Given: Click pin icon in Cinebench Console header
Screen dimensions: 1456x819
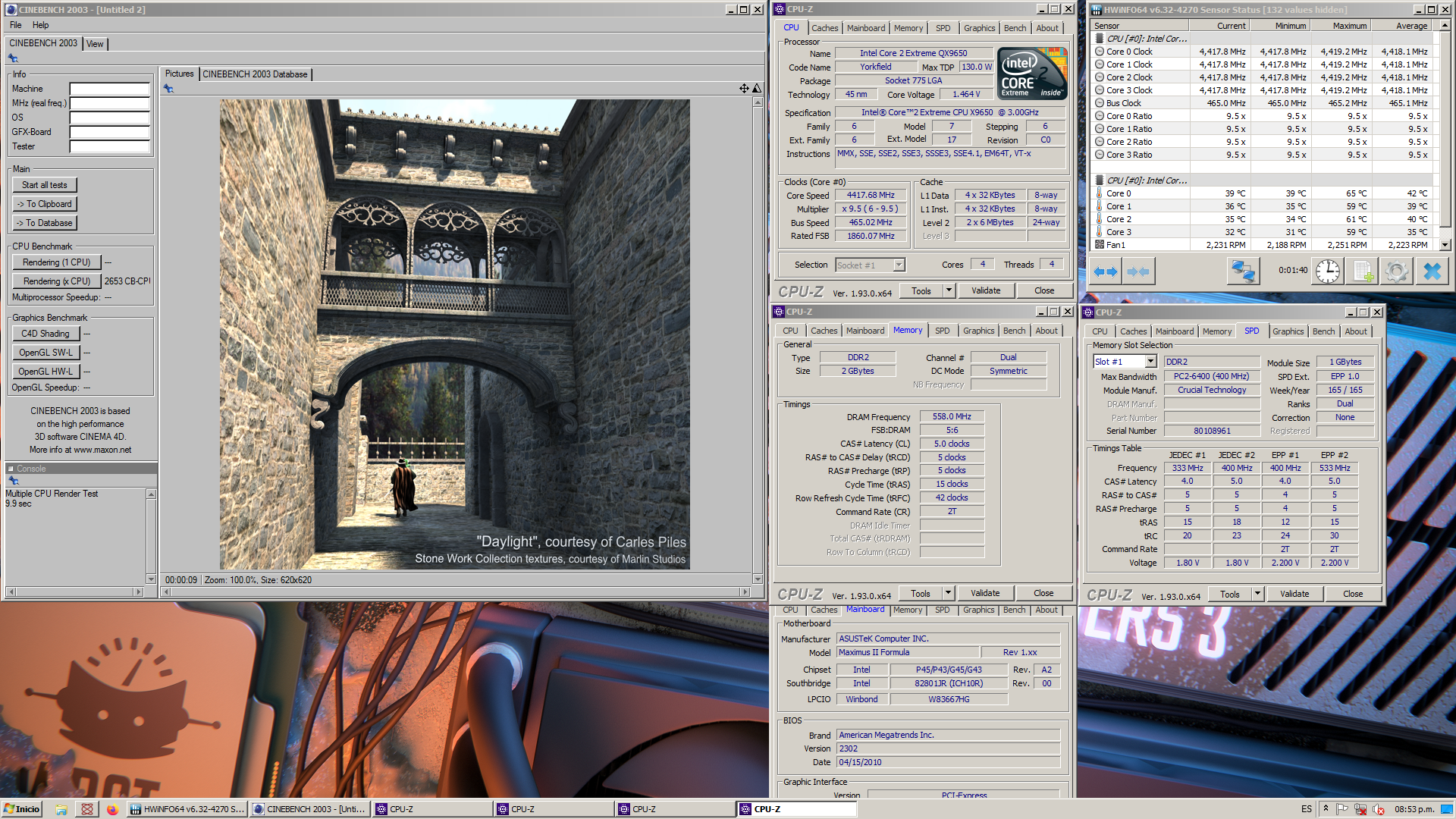Looking at the screenshot, I should 13,480.
